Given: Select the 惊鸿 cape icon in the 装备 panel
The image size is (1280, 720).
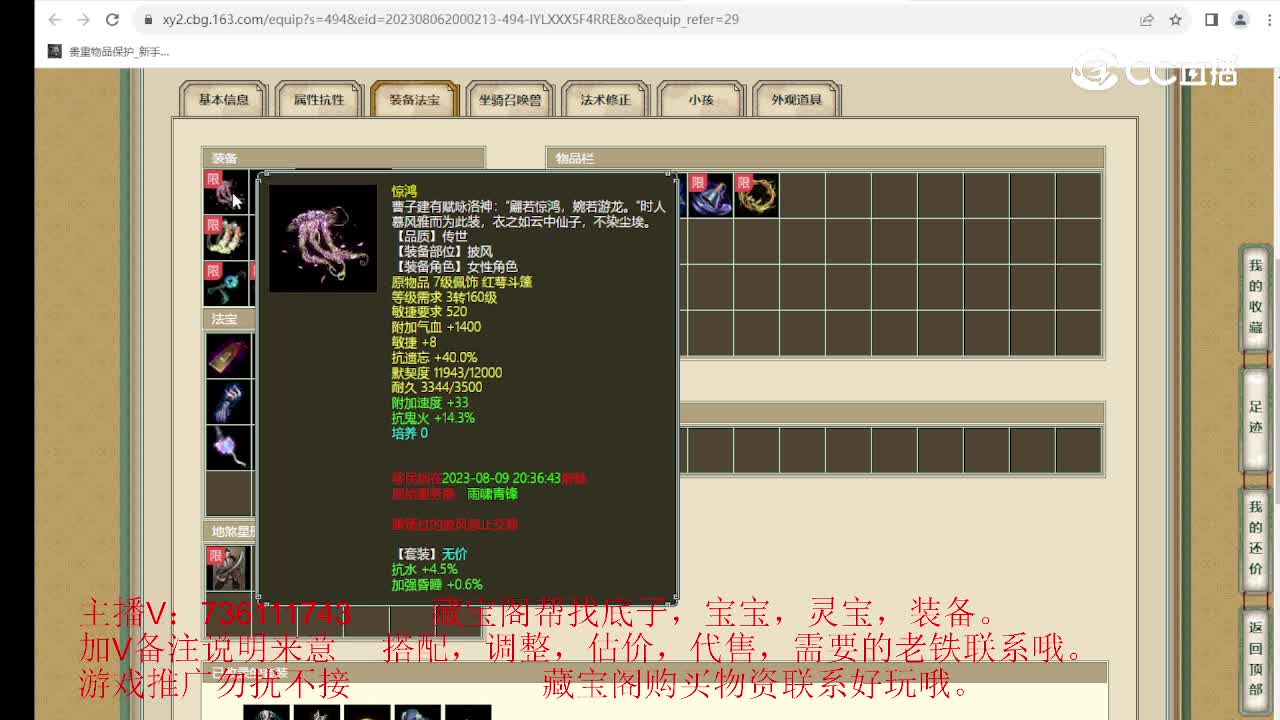Looking at the screenshot, I should click(227, 190).
